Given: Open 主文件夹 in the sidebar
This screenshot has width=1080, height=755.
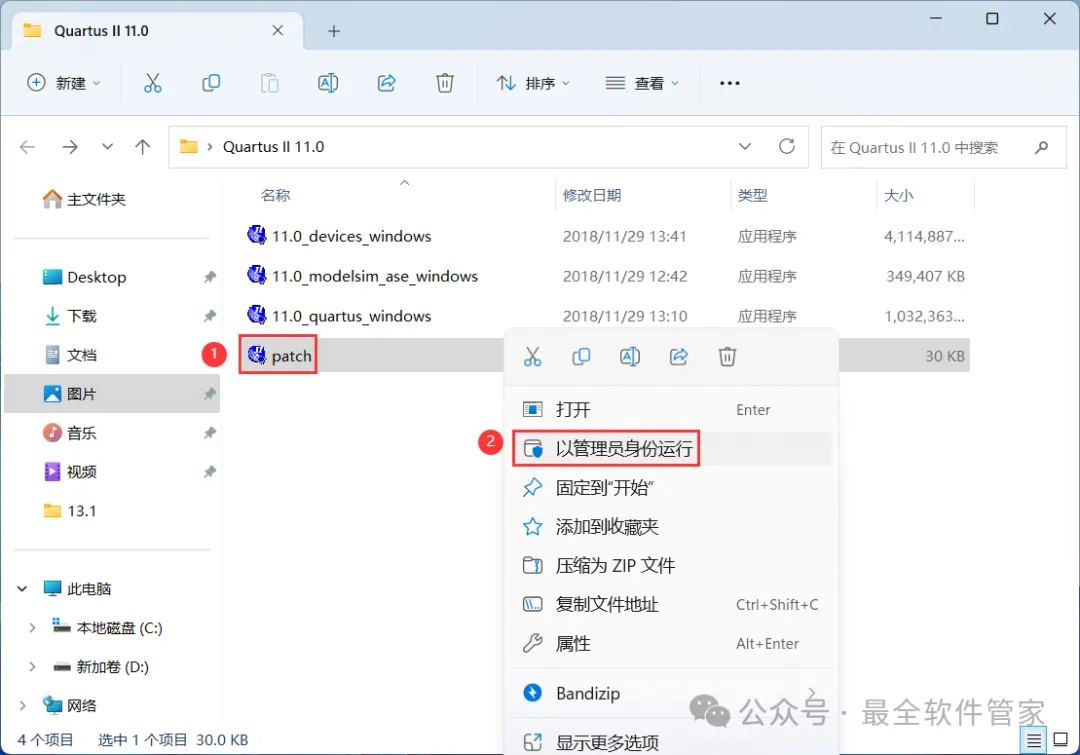Looking at the screenshot, I should pos(84,199).
